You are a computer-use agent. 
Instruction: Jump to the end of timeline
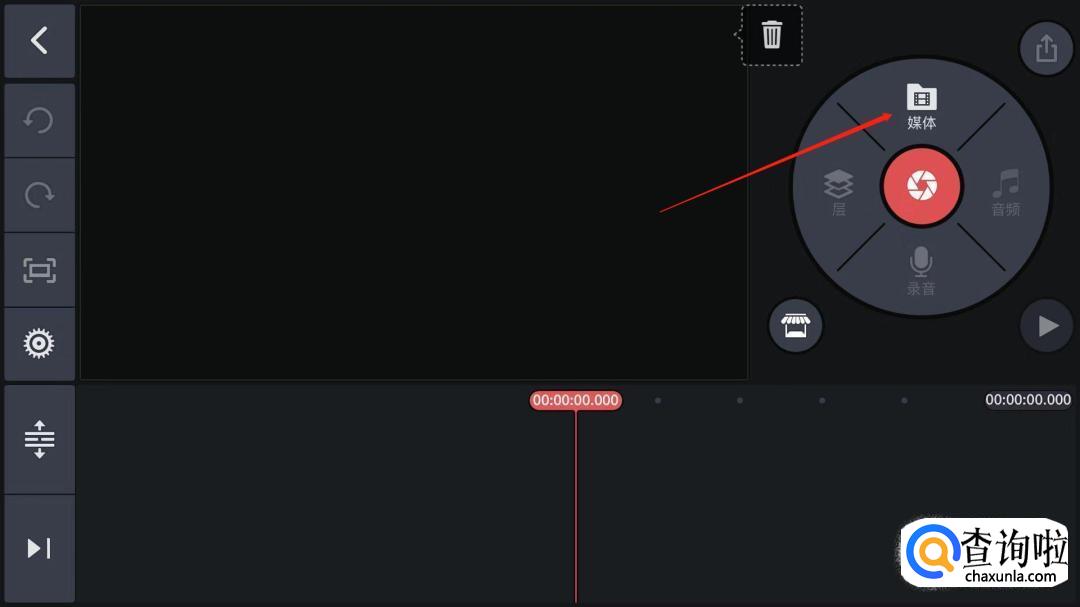[39, 548]
